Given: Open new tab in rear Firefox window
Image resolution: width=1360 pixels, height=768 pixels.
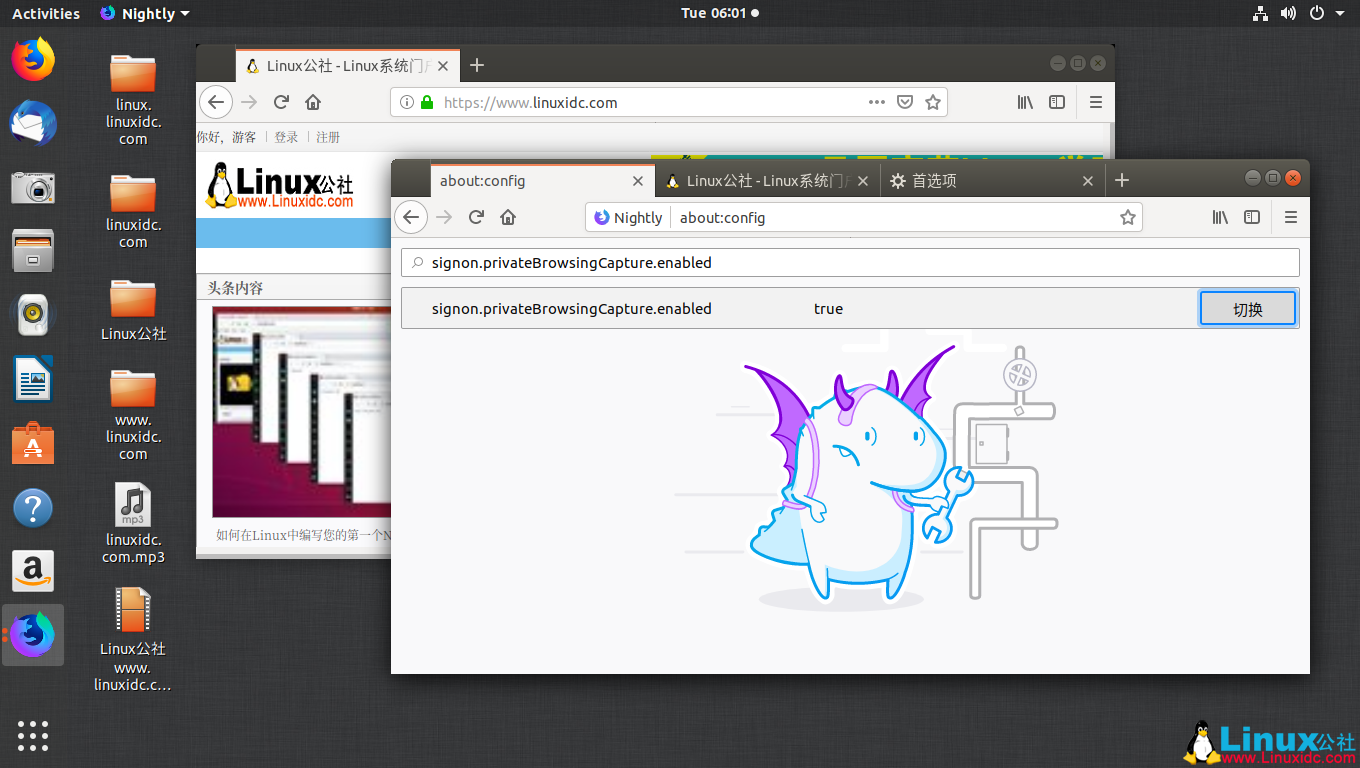Looking at the screenshot, I should [477, 65].
